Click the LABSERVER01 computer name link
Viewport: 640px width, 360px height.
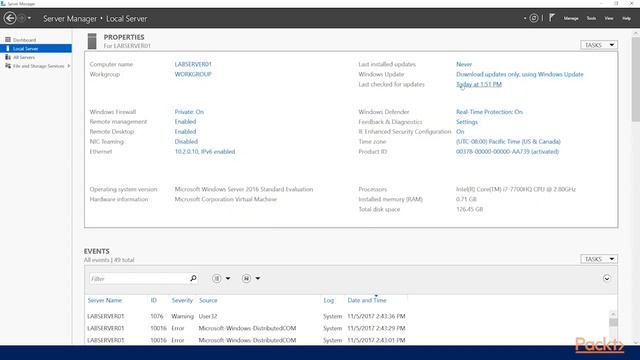coord(193,64)
